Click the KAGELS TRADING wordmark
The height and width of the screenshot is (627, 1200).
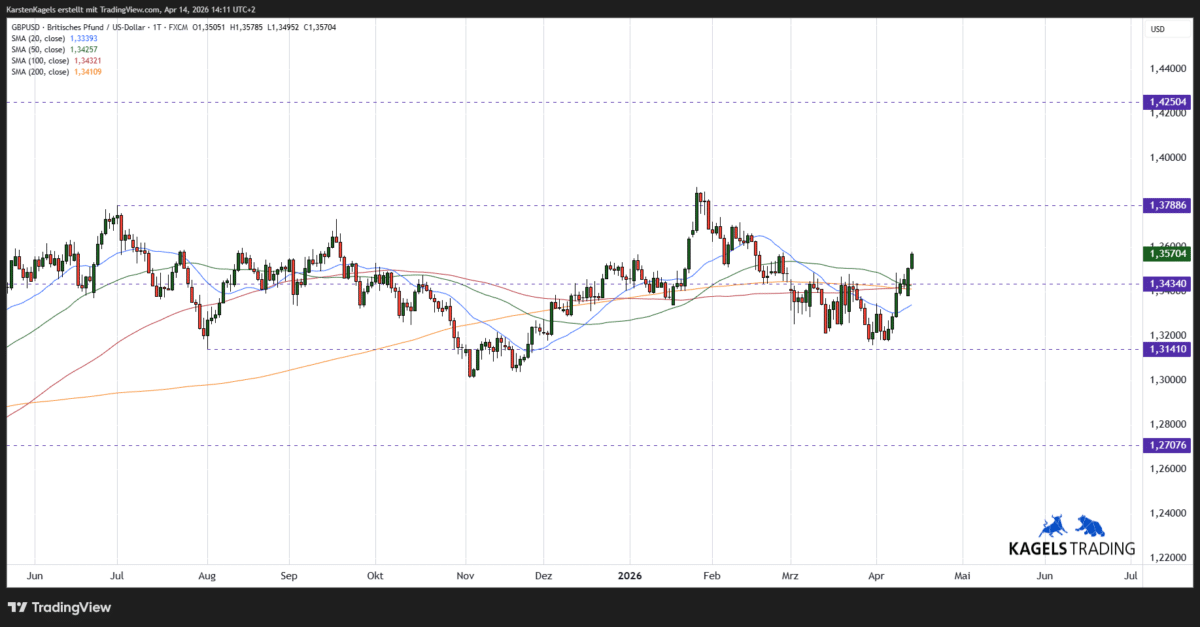pyautogui.click(x=1072, y=547)
